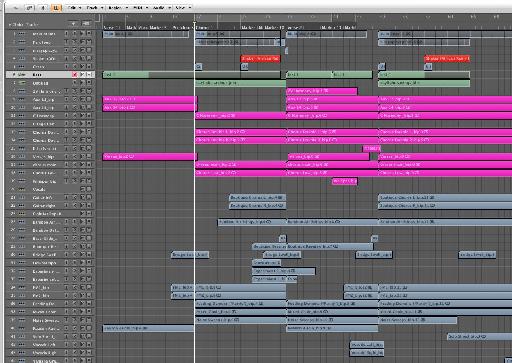Click the Guitar right track icon
This screenshot has height=363, width=512.
point(22,206)
